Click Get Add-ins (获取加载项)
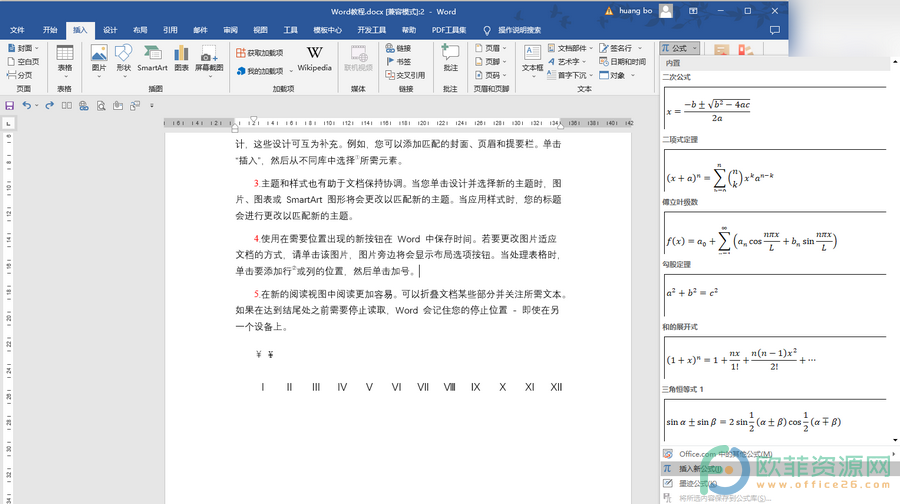The image size is (900, 504). (260, 53)
